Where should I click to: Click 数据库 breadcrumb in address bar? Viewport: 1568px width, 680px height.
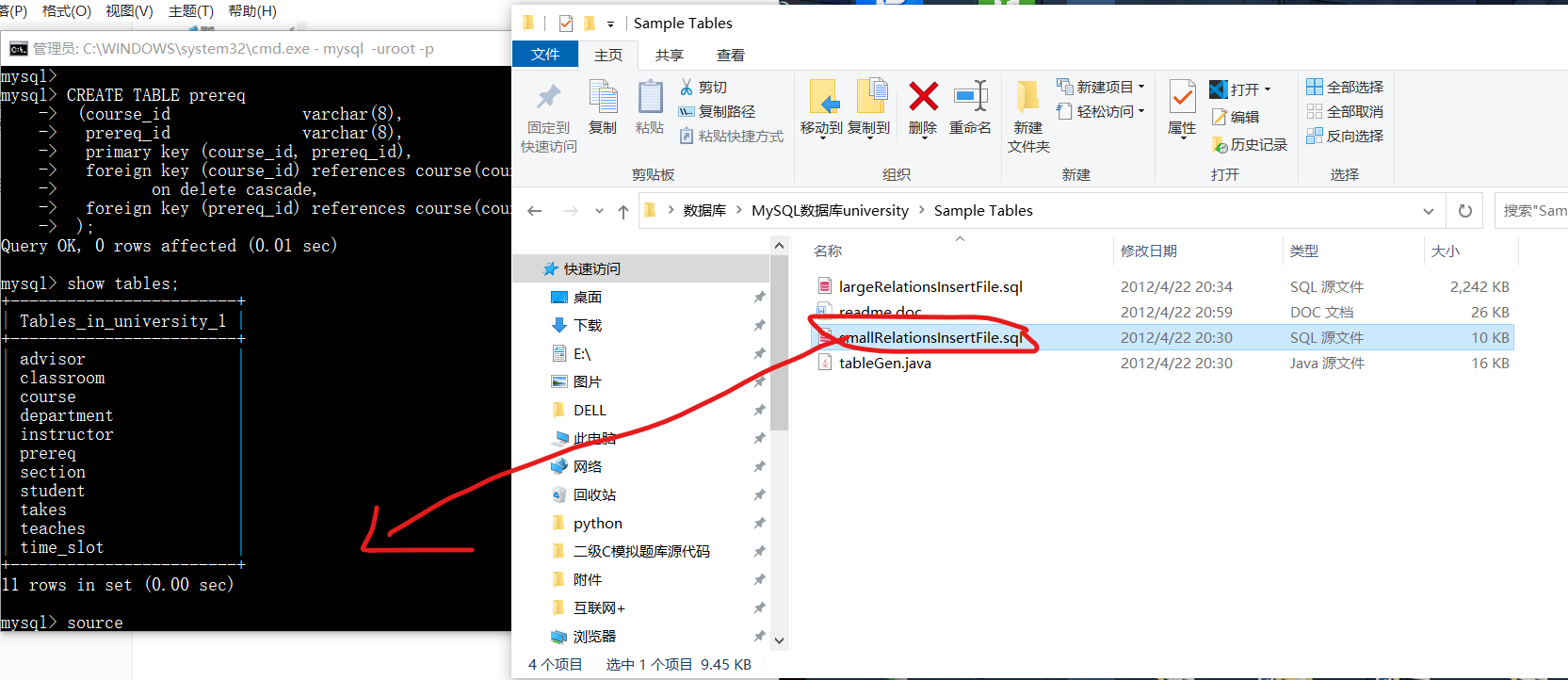tap(704, 211)
